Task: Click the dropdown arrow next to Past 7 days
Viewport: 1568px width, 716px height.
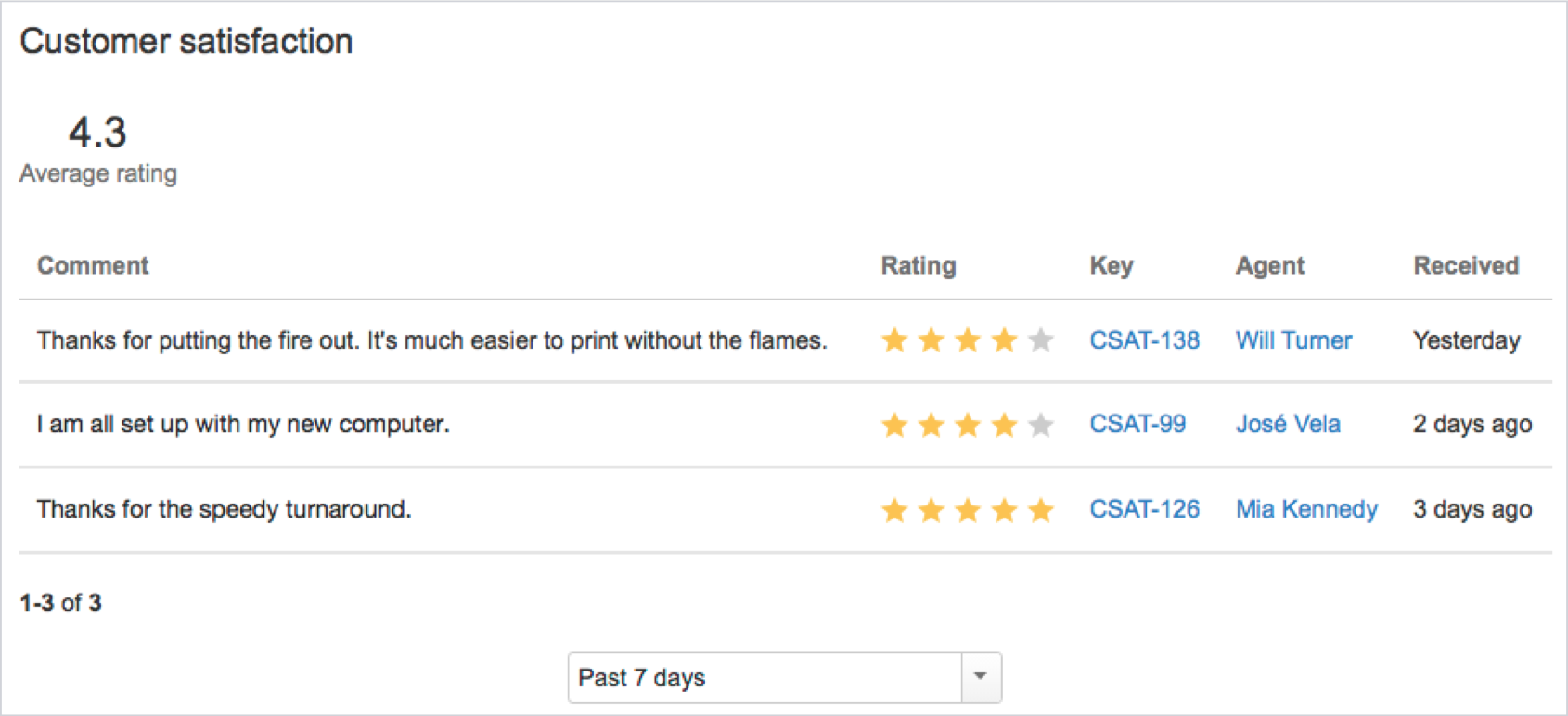Action: [x=981, y=677]
